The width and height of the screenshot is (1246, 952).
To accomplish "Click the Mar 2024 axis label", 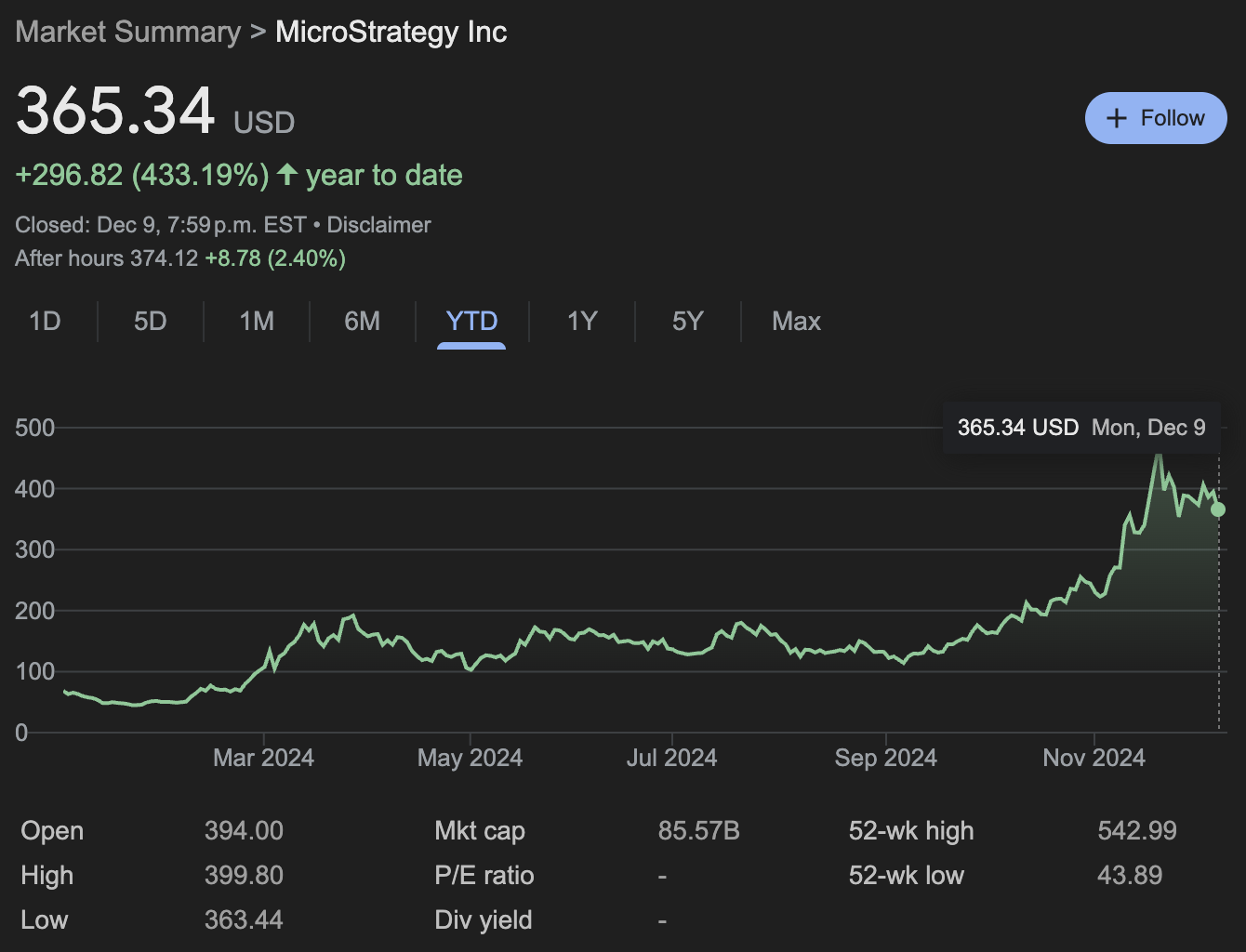I will coord(263,758).
